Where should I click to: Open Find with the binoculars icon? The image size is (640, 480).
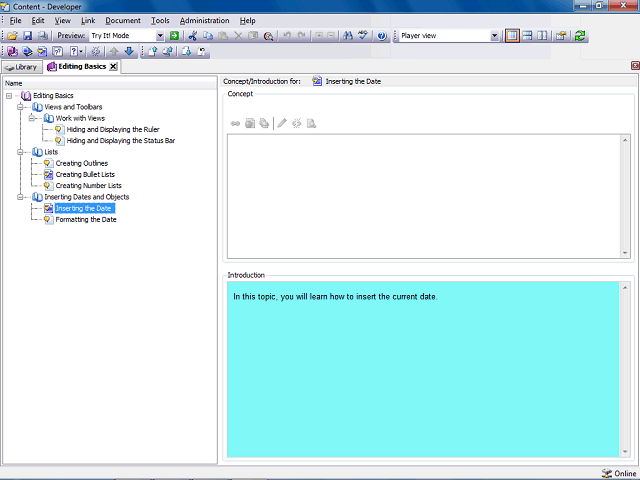tap(348, 36)
